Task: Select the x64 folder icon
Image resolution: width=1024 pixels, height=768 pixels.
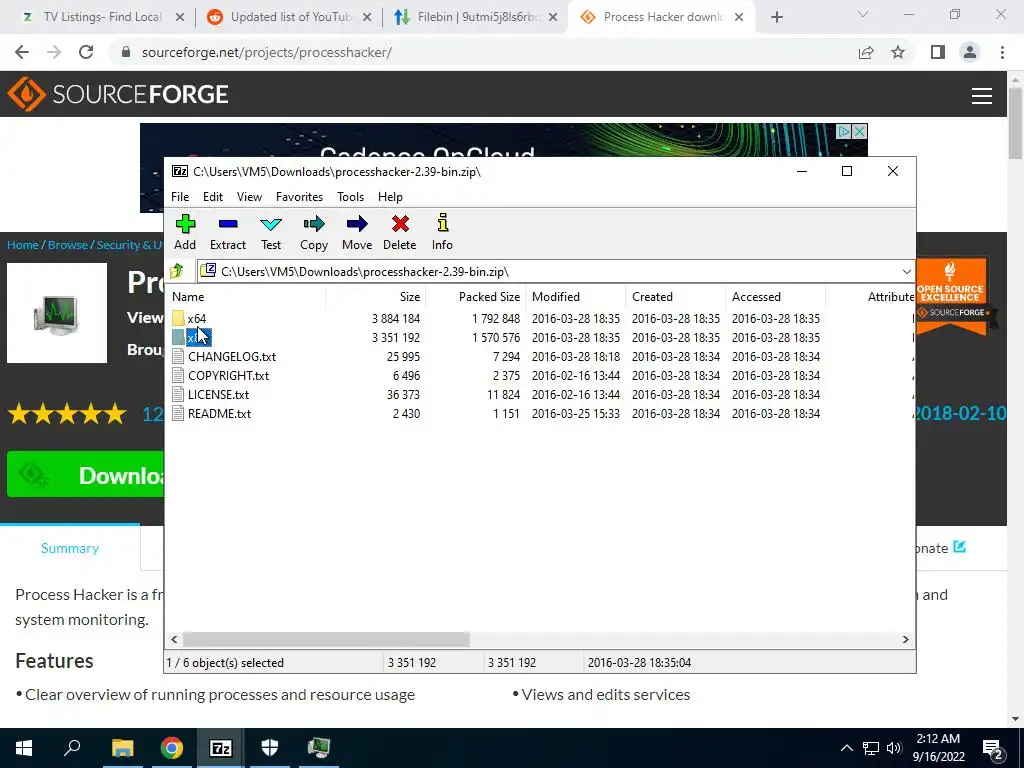Action: [178, 319]
